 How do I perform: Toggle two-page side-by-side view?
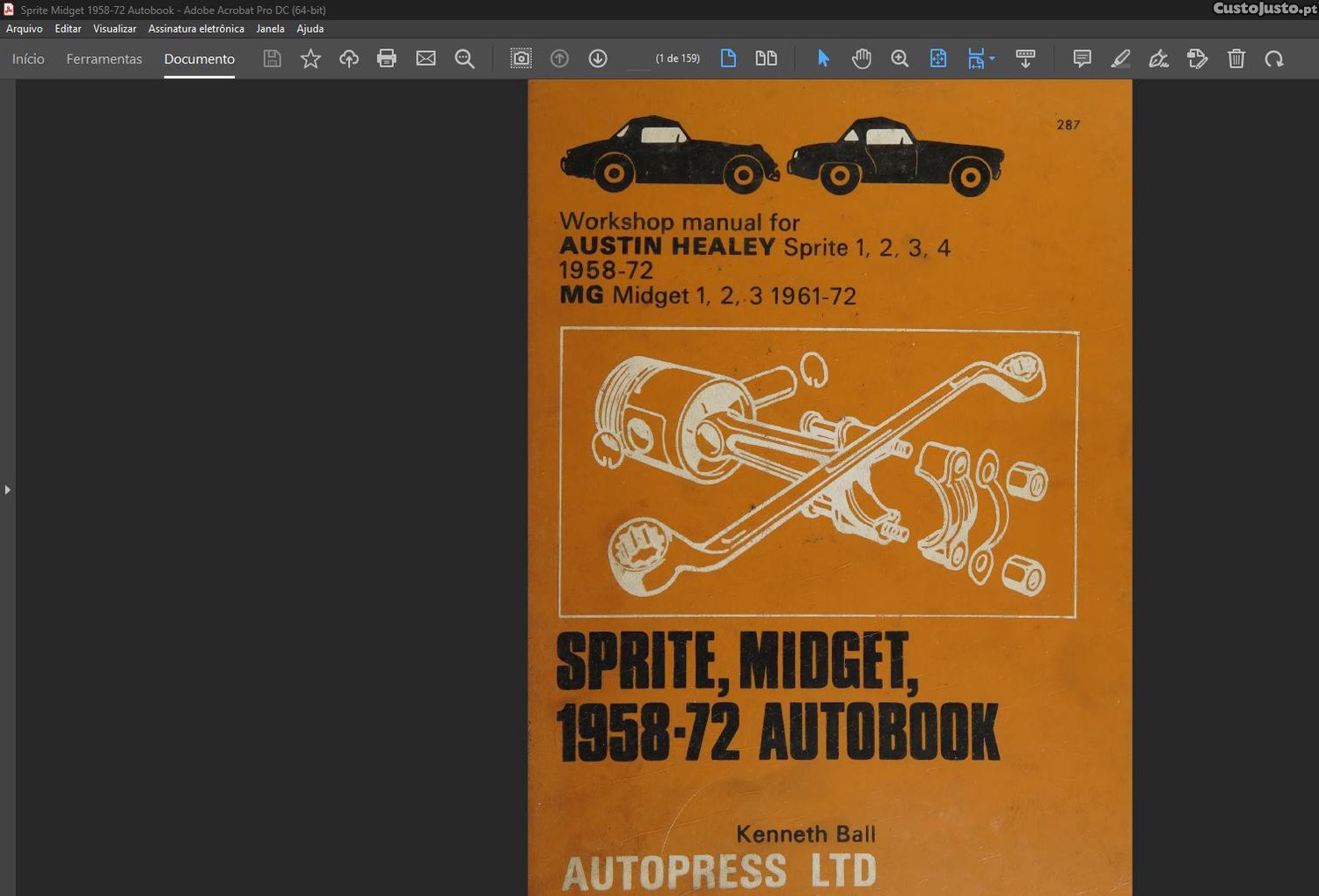tap(766, 59)
